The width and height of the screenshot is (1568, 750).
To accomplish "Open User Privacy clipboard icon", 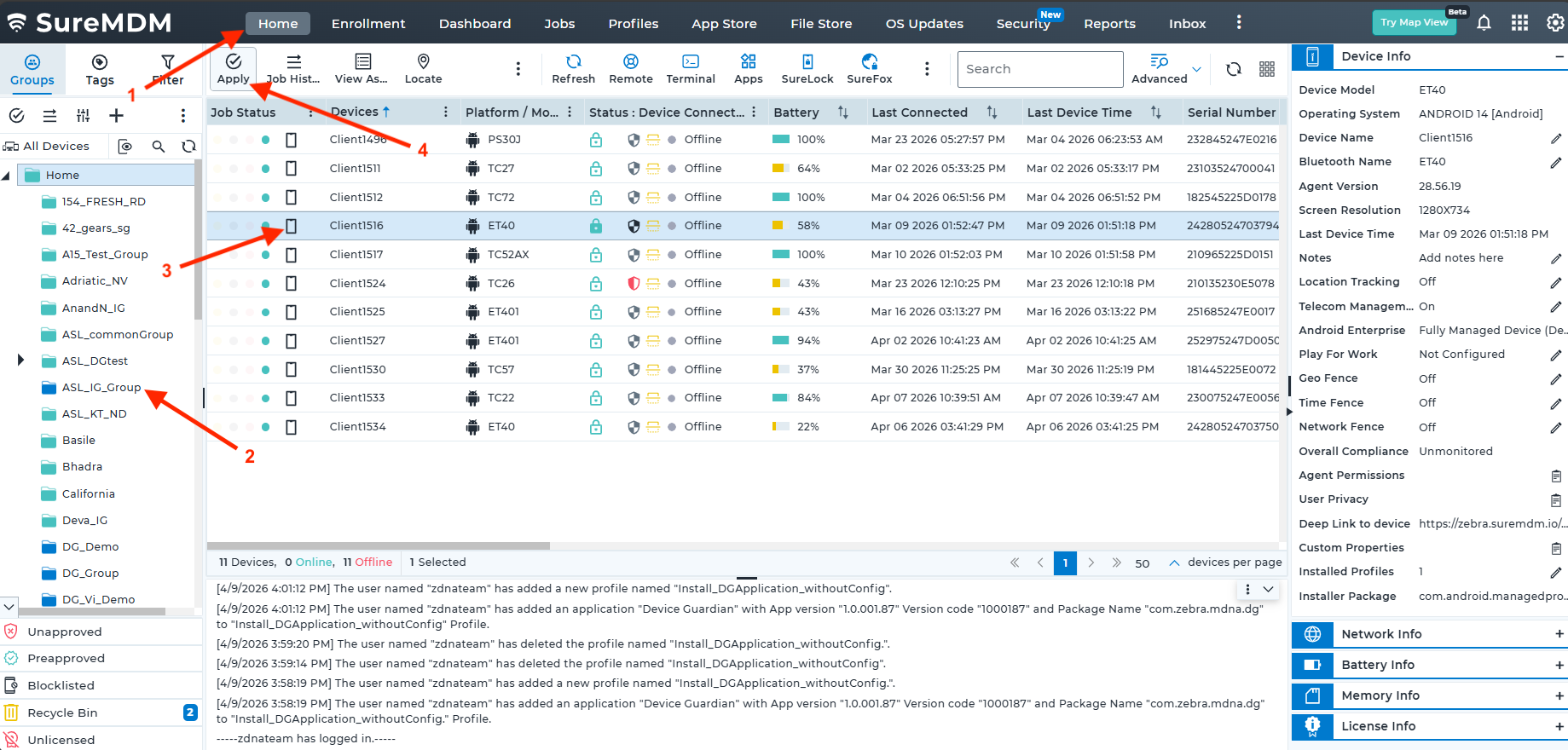I will tap(1556, 499).
